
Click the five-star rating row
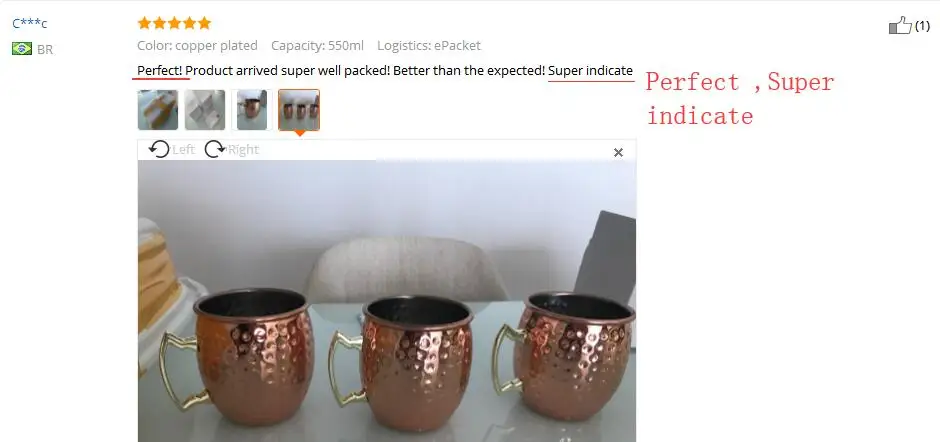pyautogui.click(x=174, y=23)
